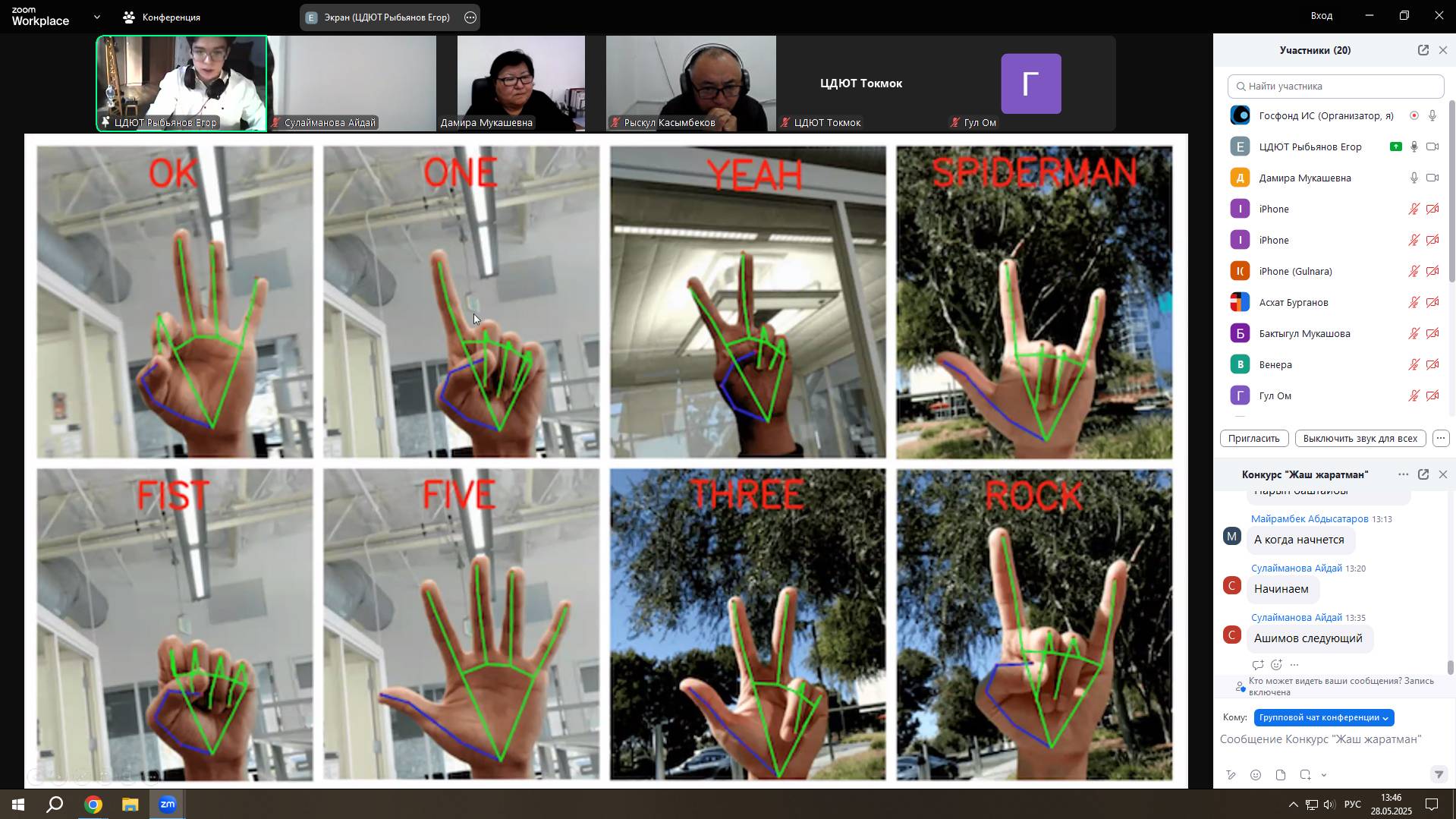
Task: Click the send message arrow icon
Action: (x=1438, y=774)
